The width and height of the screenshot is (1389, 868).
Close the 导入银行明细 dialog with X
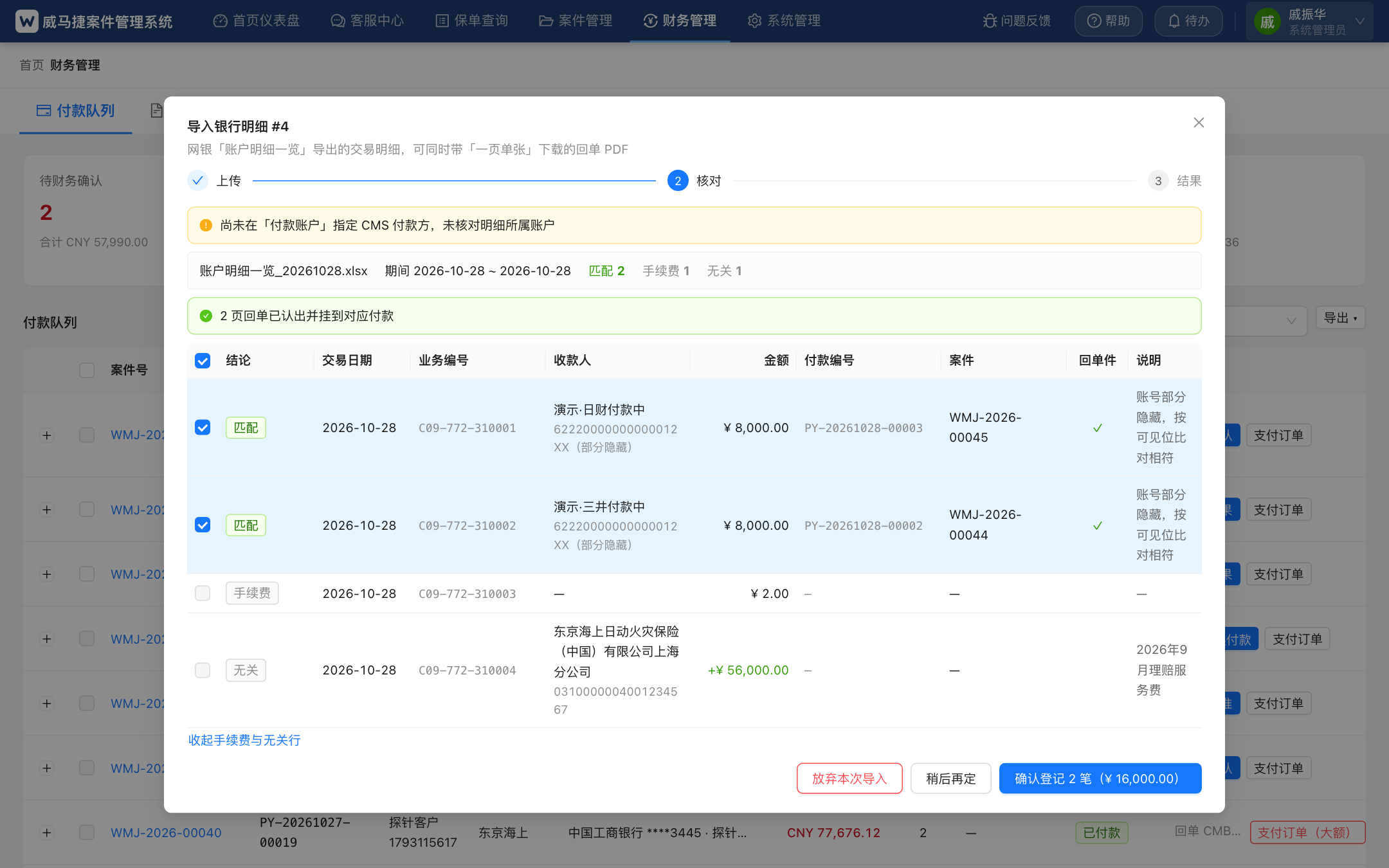(1199, 122)
